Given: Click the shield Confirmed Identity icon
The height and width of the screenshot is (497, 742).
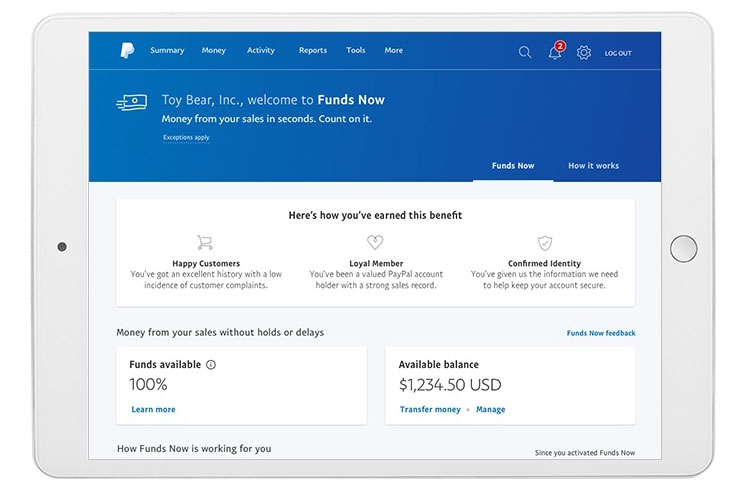Looking at the screenshot, I should tap(545, 243).
